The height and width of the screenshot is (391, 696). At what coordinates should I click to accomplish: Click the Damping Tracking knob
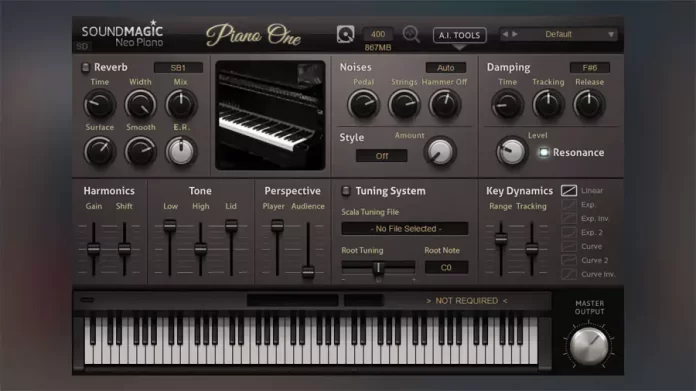(548, 105)
